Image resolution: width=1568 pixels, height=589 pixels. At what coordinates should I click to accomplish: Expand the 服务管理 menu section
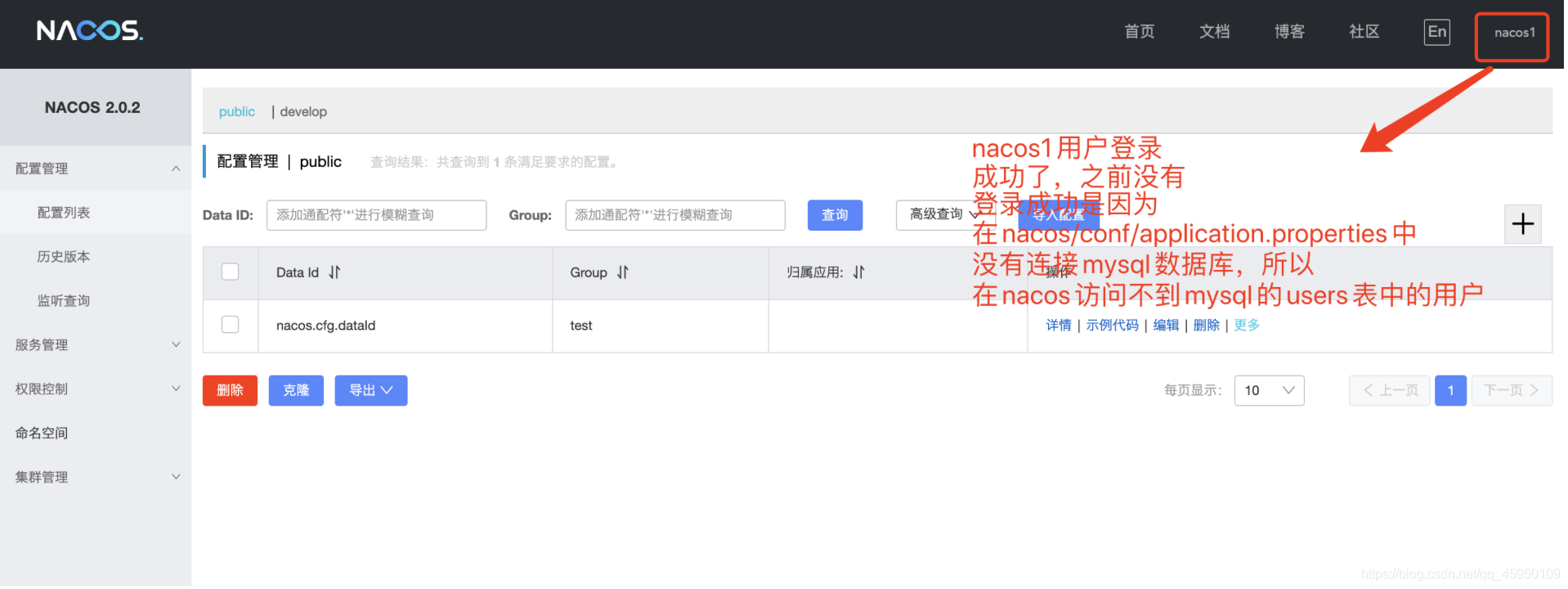96,345
